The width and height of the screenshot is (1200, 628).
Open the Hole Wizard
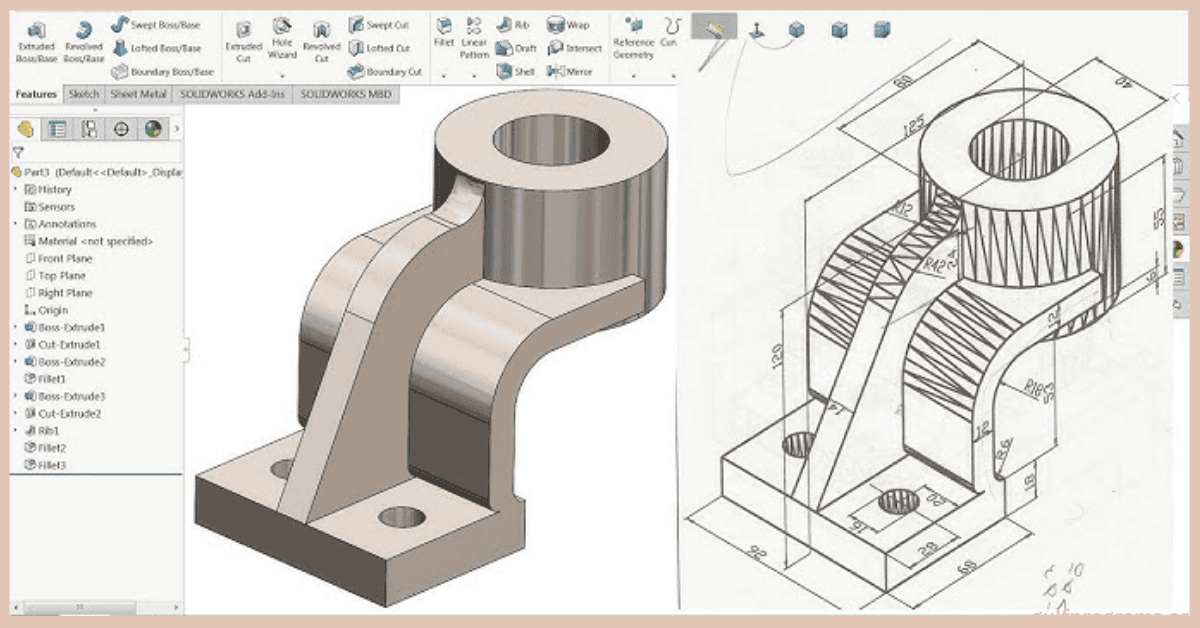[x=281, y=35]
